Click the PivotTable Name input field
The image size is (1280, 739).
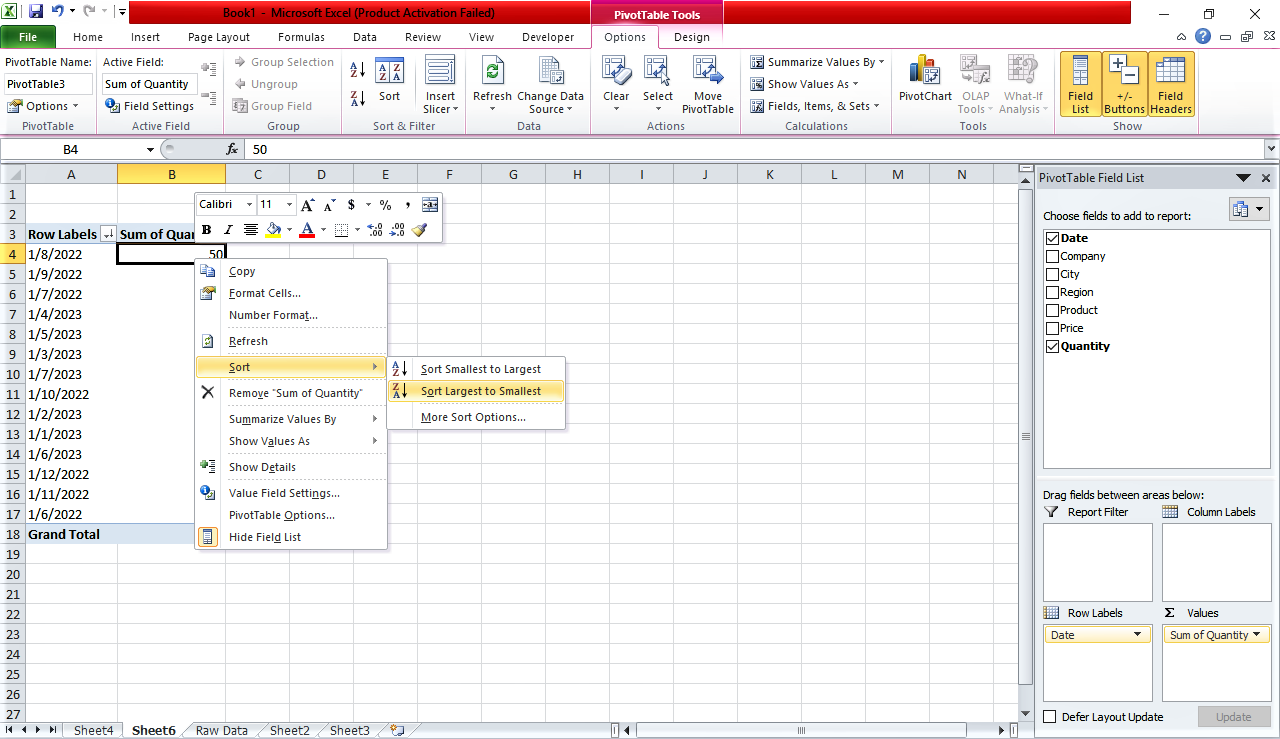[48, 84]
